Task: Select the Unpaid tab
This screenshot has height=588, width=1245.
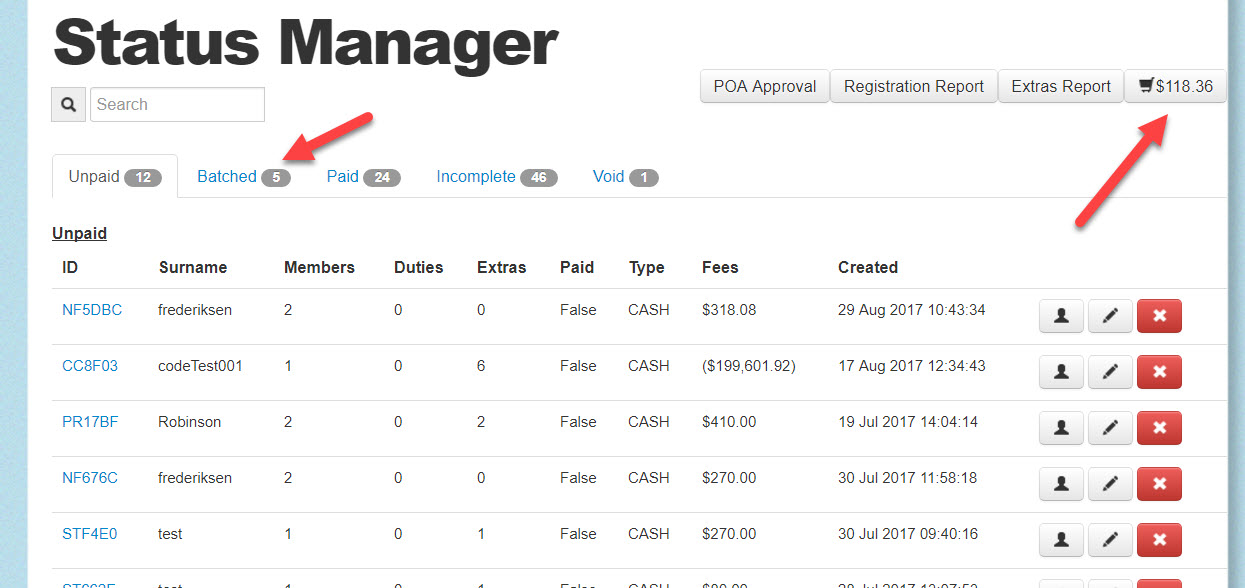Action: 115,177
